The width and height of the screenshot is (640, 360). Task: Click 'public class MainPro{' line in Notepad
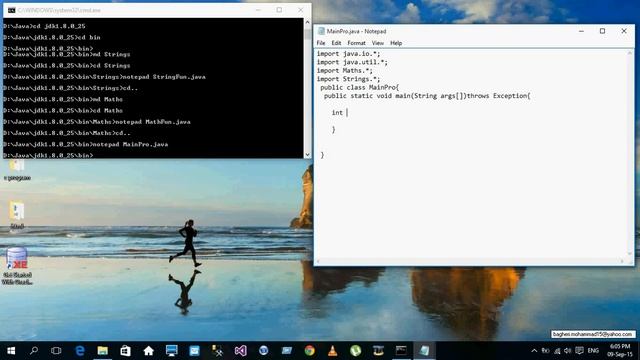pyautogui.click(x=359, y=87)
